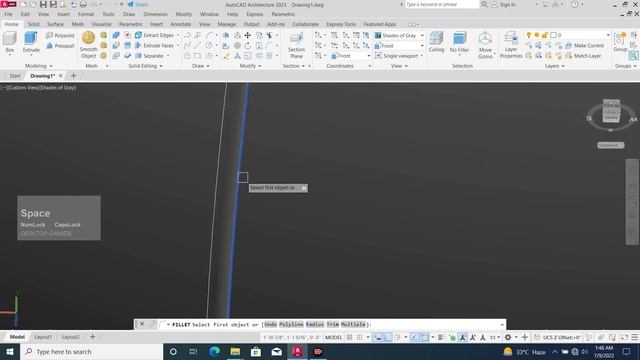Switch to the Start file tab

(15, 76)
